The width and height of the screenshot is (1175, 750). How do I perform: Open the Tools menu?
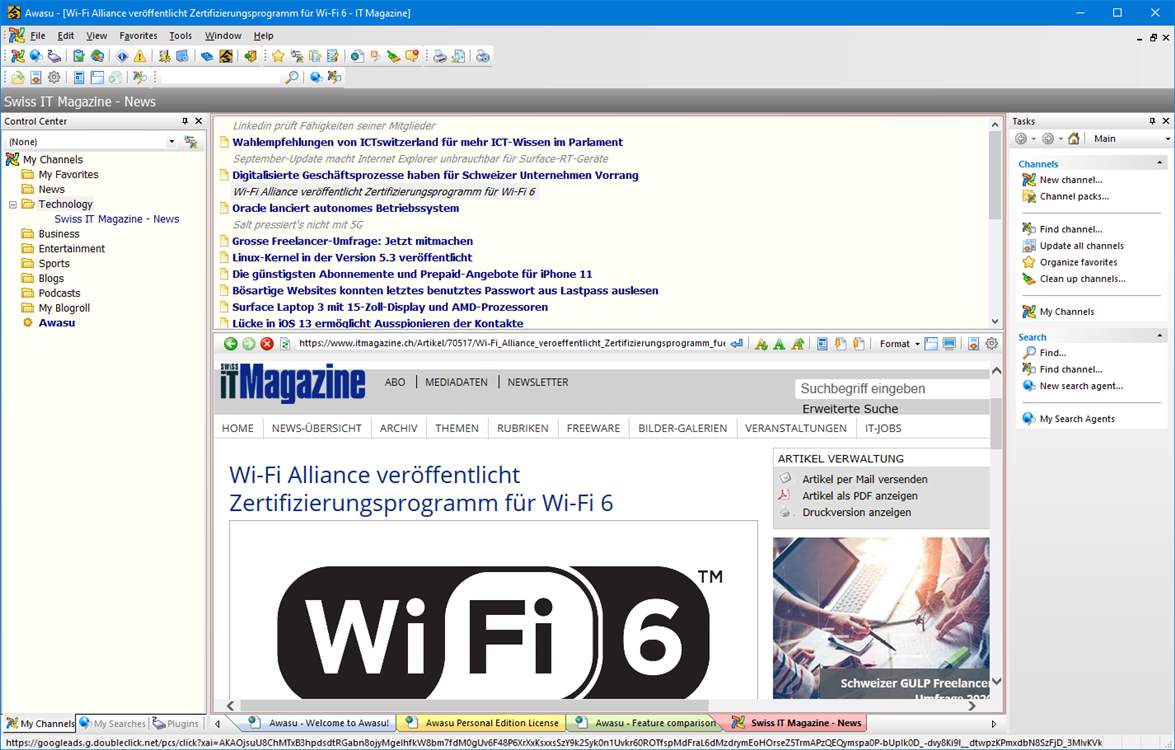[x=181, y=35]
